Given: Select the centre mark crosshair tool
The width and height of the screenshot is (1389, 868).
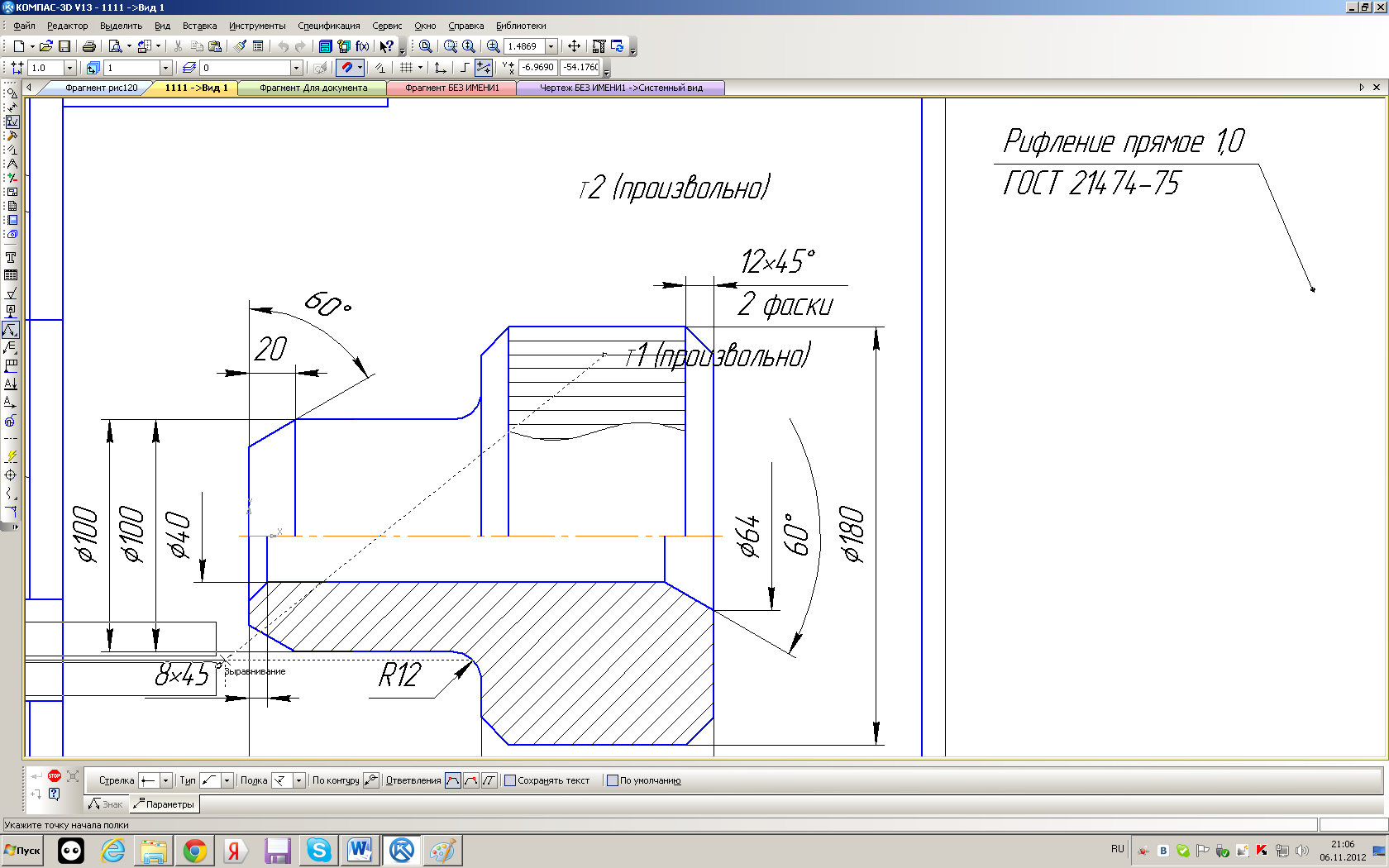Looking at the screenshot, I should [x=11, y=475].
